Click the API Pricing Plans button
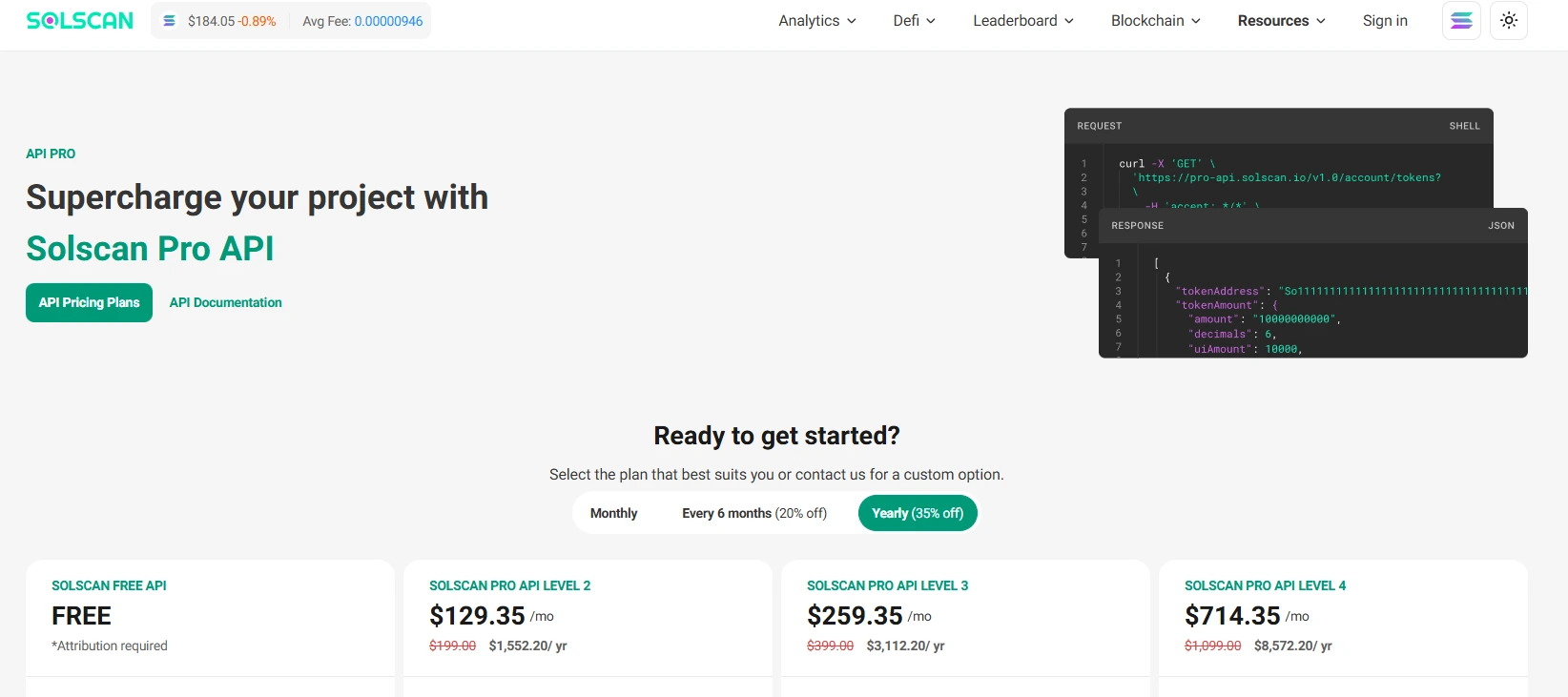The image size is (1568, 697). pyautogui.click(x=89, y=302)
